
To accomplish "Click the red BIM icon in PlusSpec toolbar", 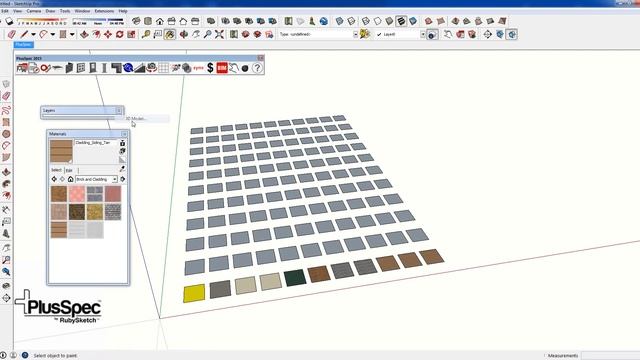I will (222, 68).
